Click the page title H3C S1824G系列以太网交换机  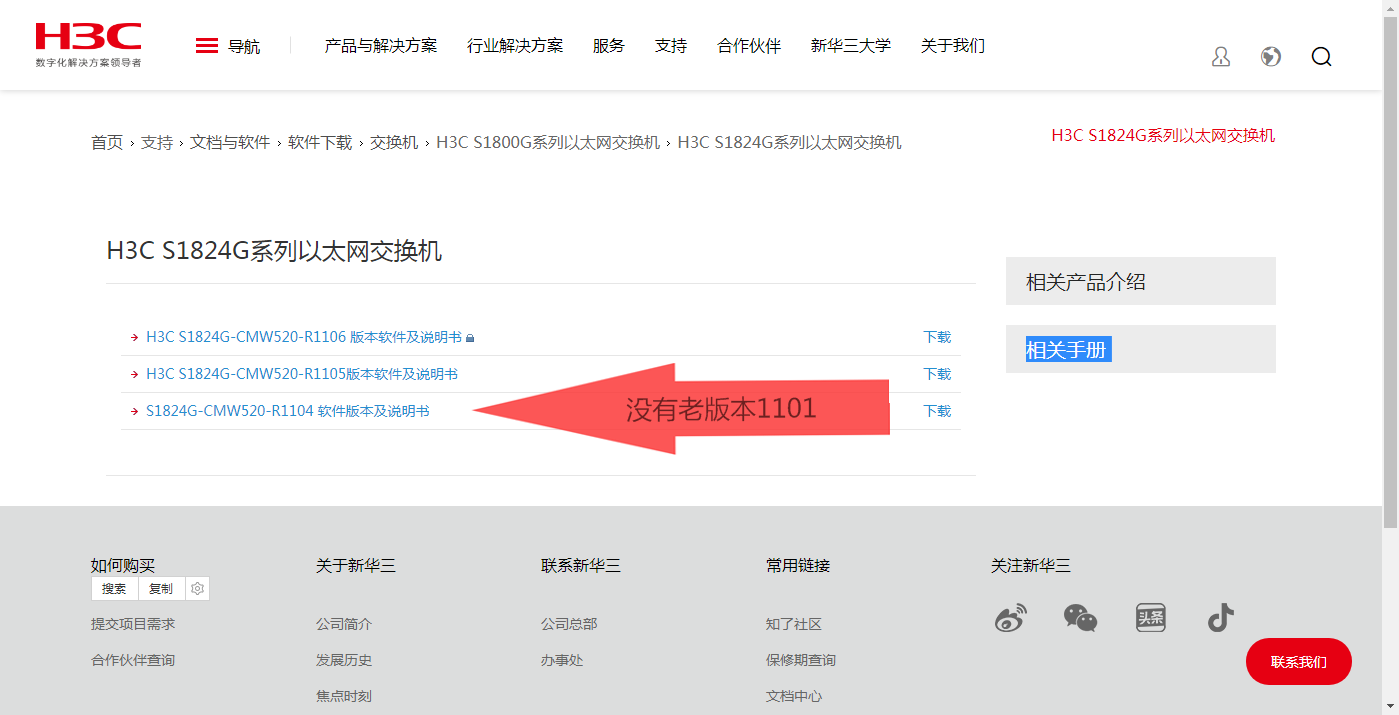(274, 251)
